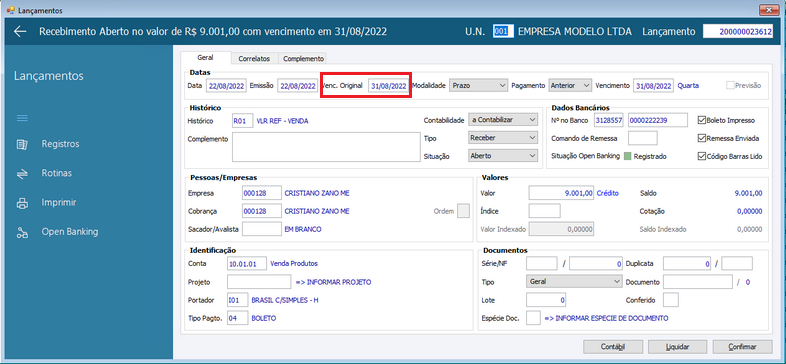Click the Cobrança code field 000128
Screen dimensions: 786x364
262,211
